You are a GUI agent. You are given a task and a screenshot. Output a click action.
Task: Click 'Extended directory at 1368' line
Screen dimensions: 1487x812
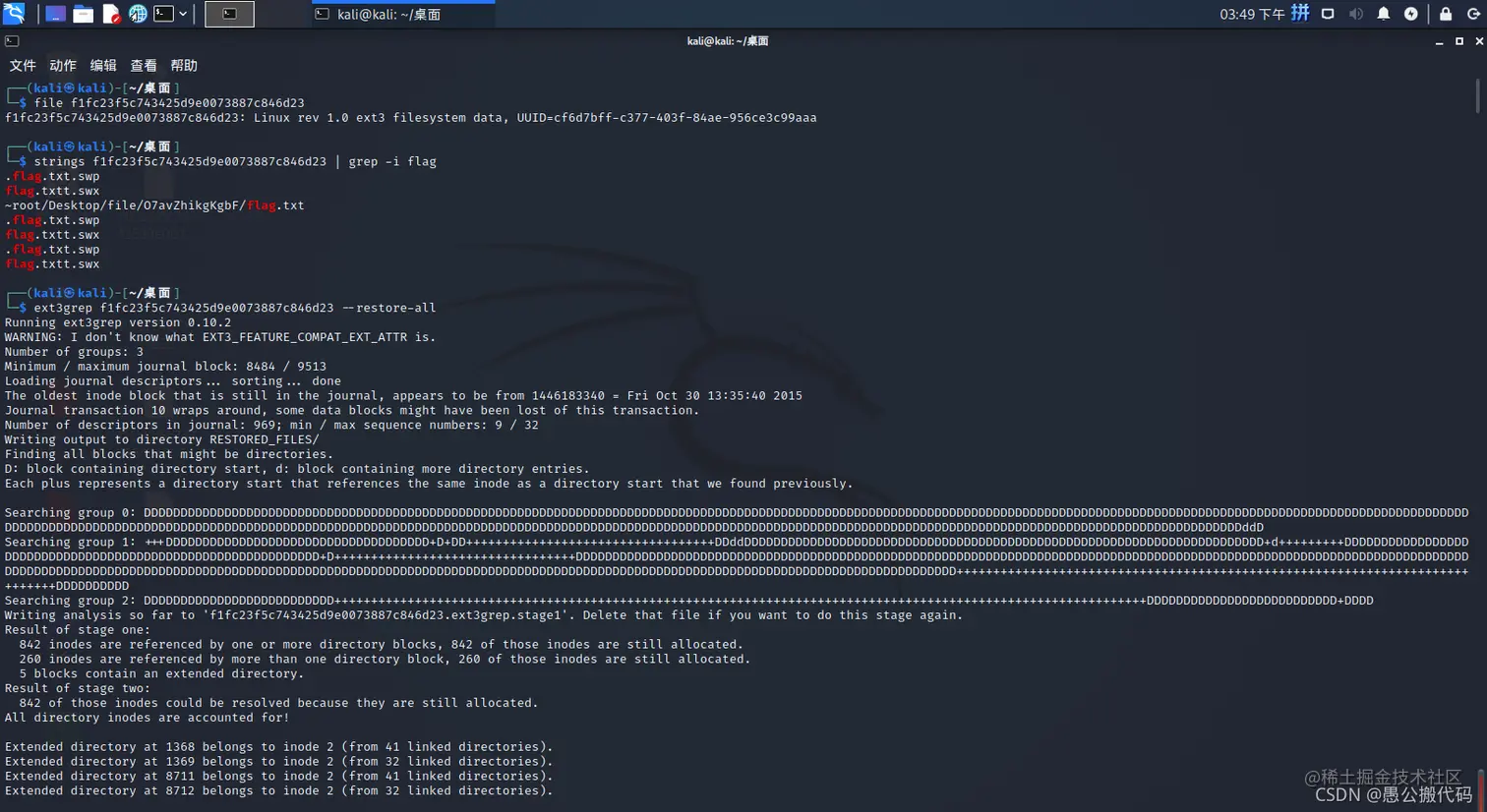(x=279, y=747)
